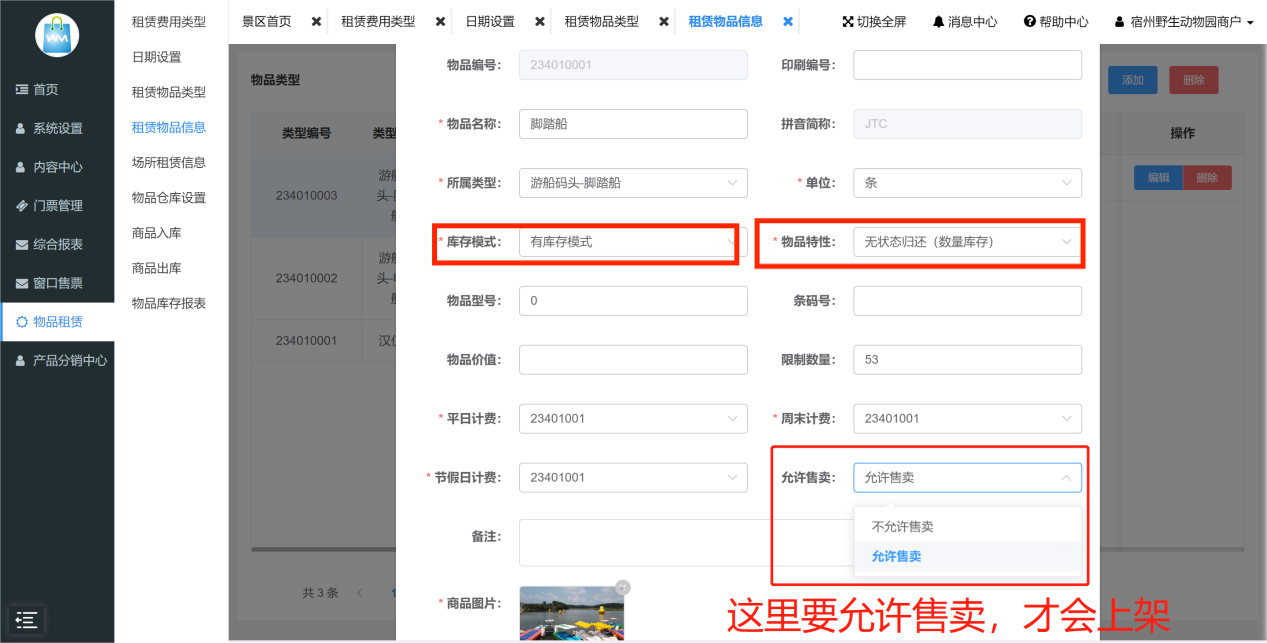Choose 允许售卖 option in the list
The height and width of the screenshot is (643, 1267).
pyautogui.click(x=967, y=556)
